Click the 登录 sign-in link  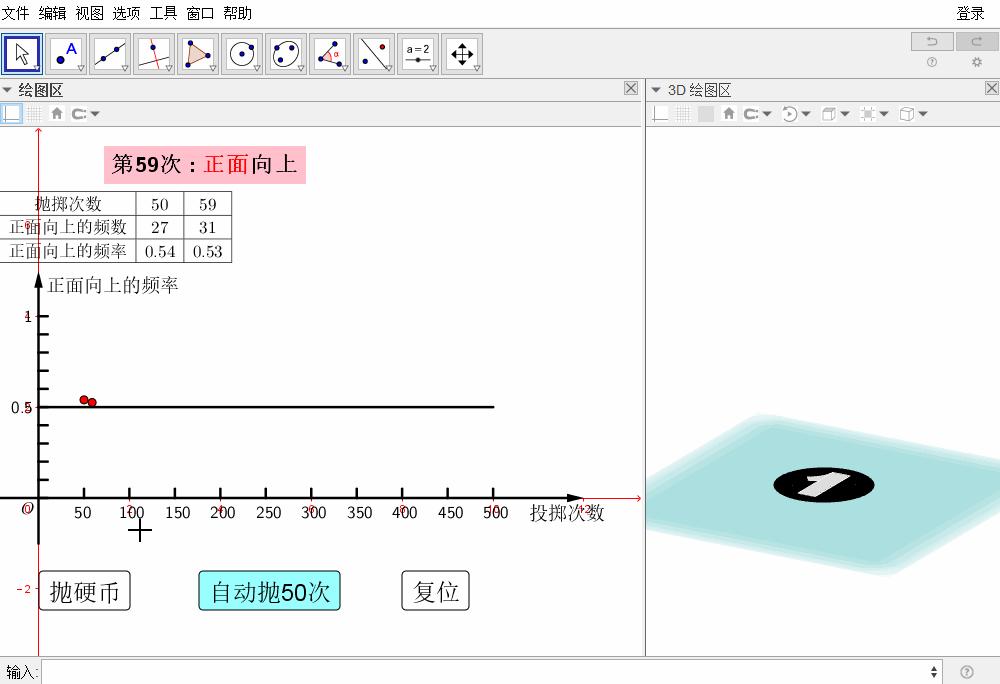click(970, 13)
